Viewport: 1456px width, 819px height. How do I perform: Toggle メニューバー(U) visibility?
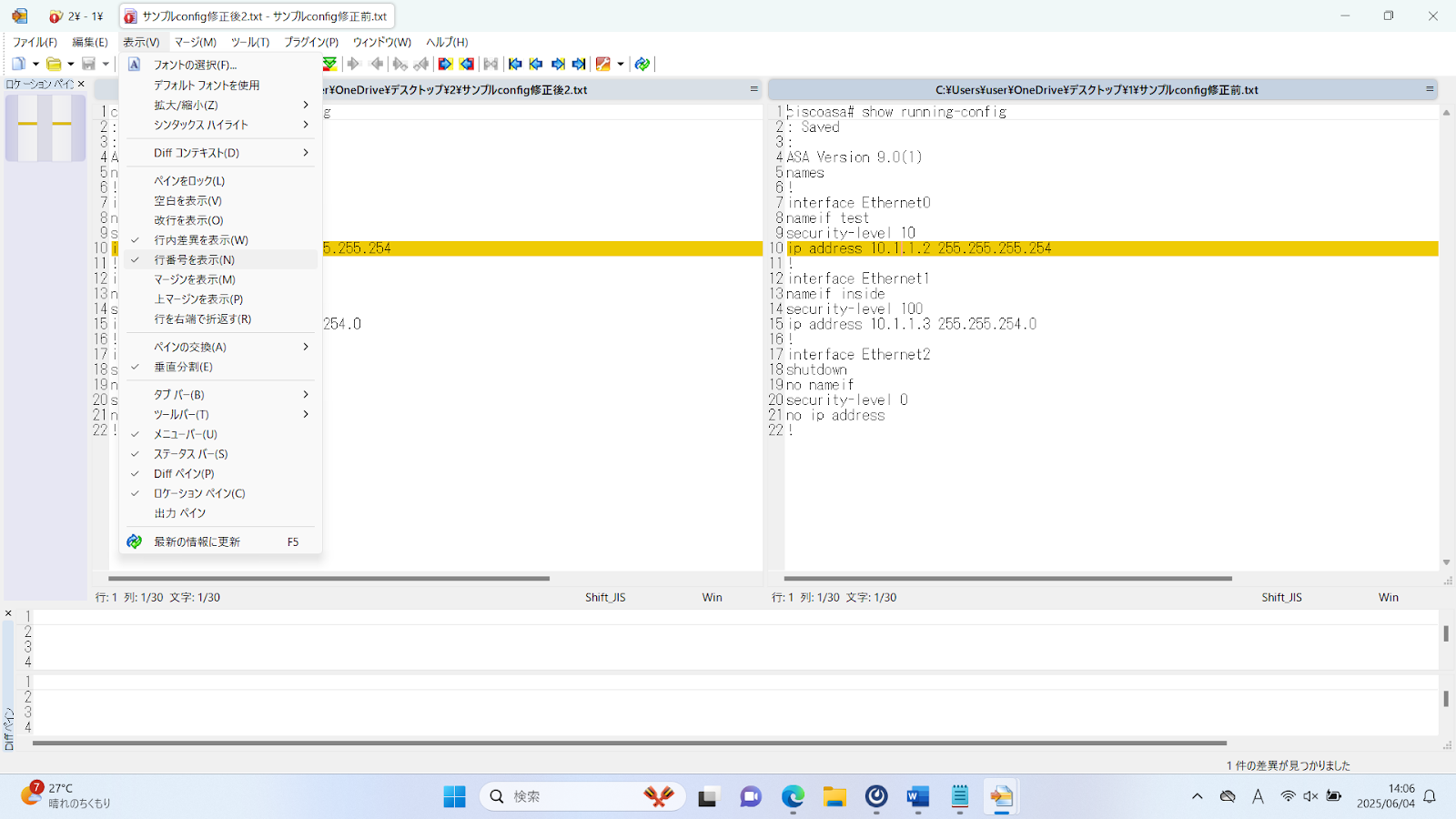[220, 434]
